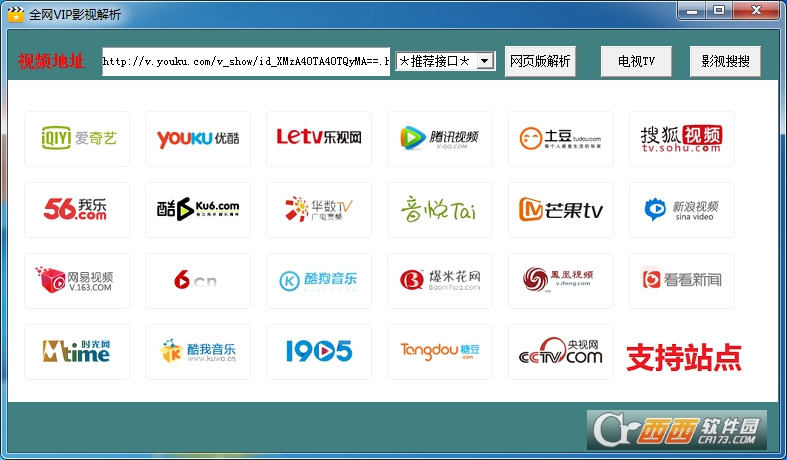
Task: Open the Sina Video 新浪视频 tile
Action: (x=682, y=210)
